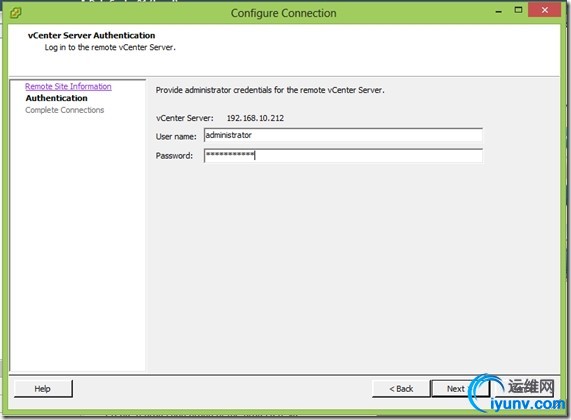Click the vCenter Server IP 192.168.10.212
This screenshot has height=420, width=571.
(255, 118)
